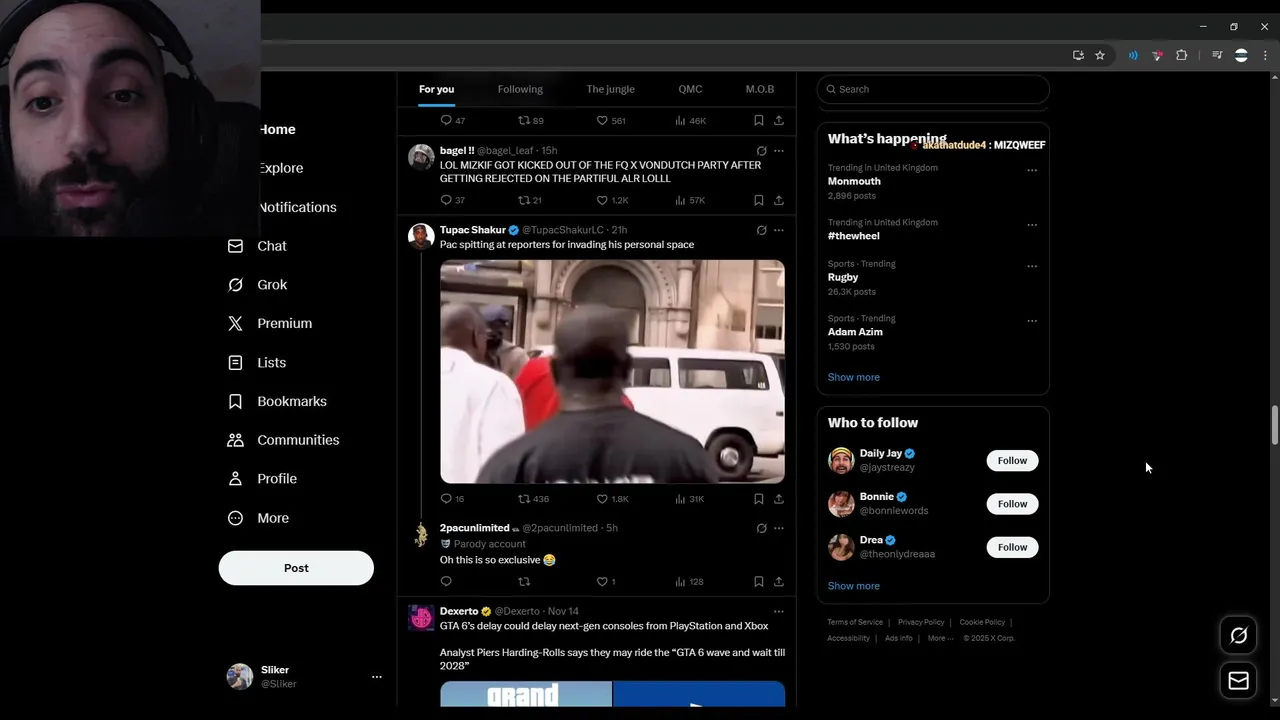Play the Tupac Shakur video thumbnail
Screen dimensions: 1280x720
pyautogui.click(x=612, y=372)
